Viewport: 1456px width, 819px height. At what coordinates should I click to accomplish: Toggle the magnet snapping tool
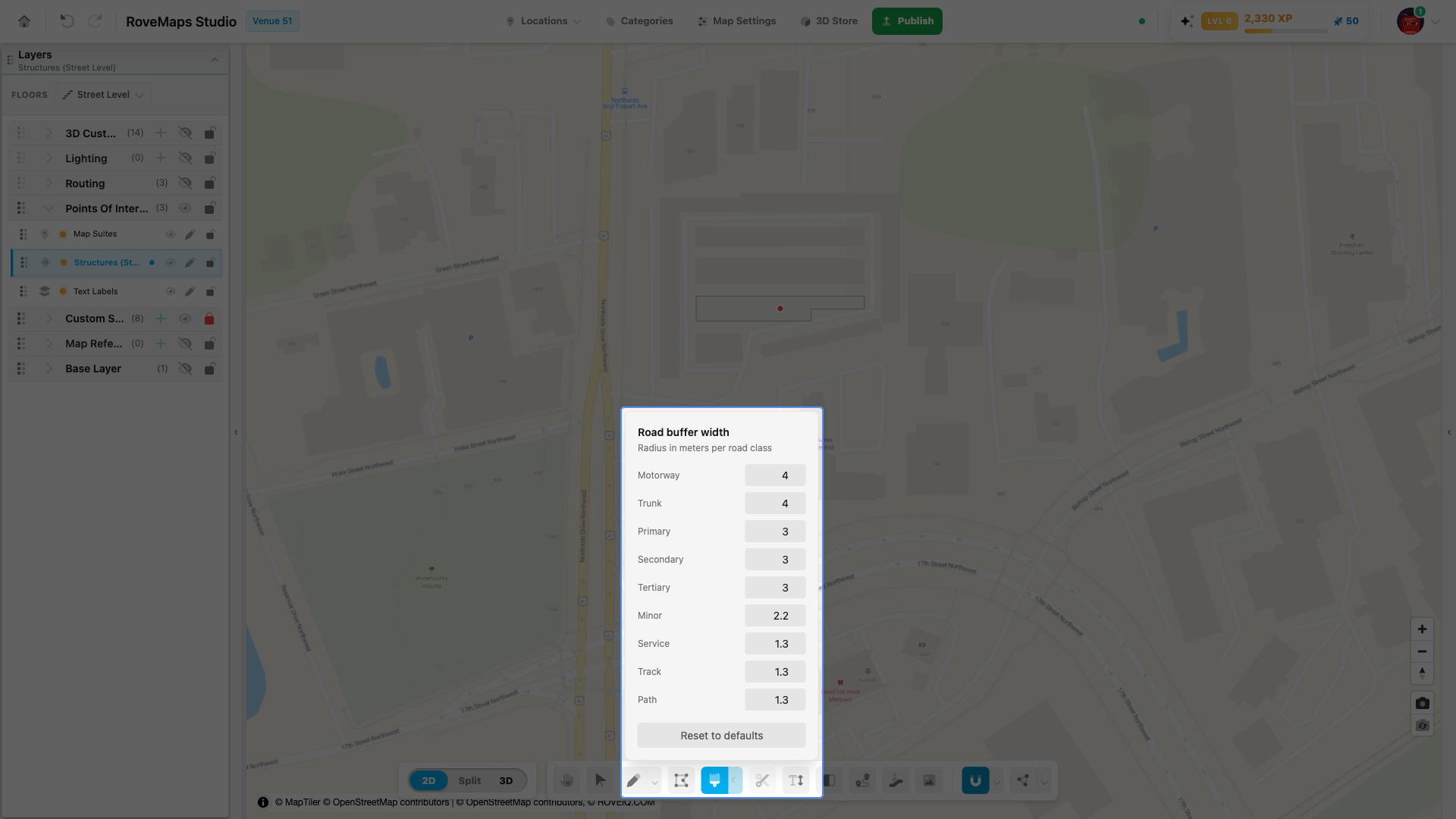(x=975, y=780)
